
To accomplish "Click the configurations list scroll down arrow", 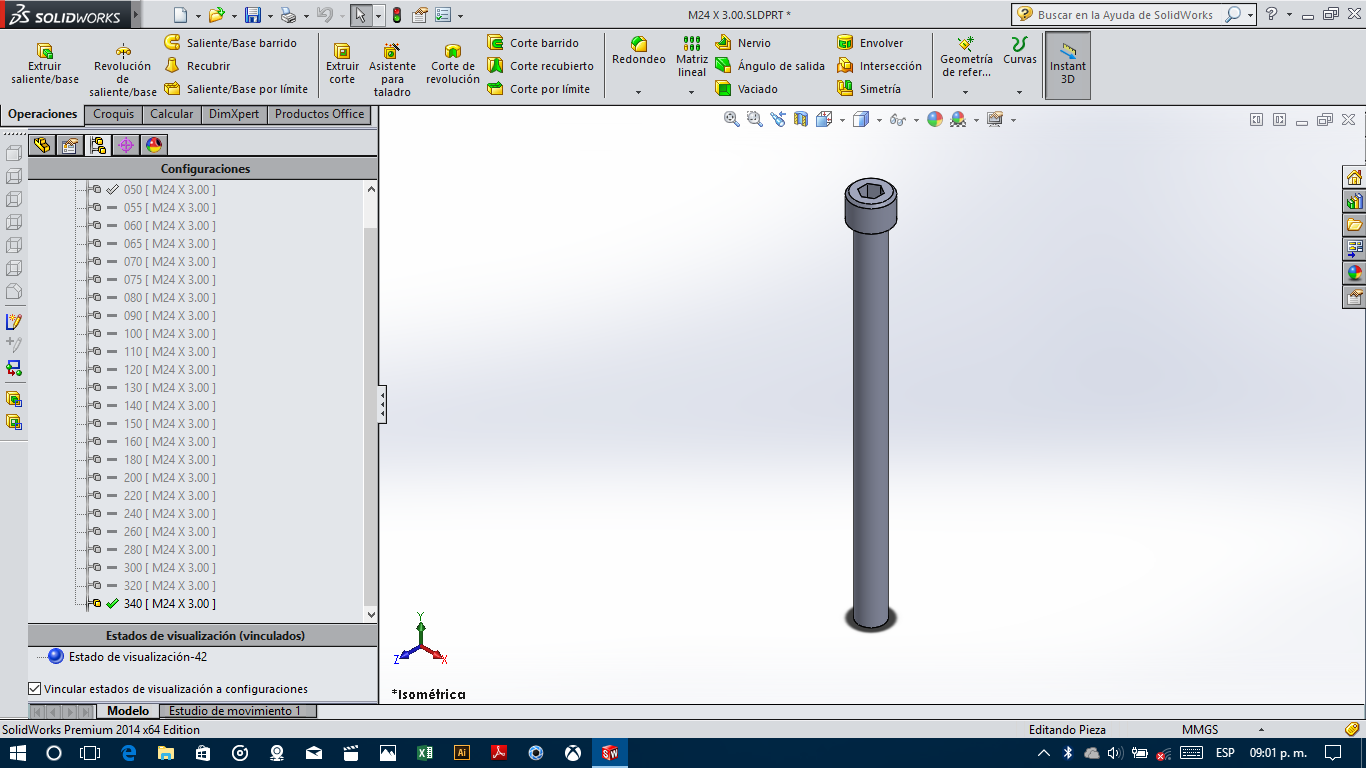I will [371, 614].
